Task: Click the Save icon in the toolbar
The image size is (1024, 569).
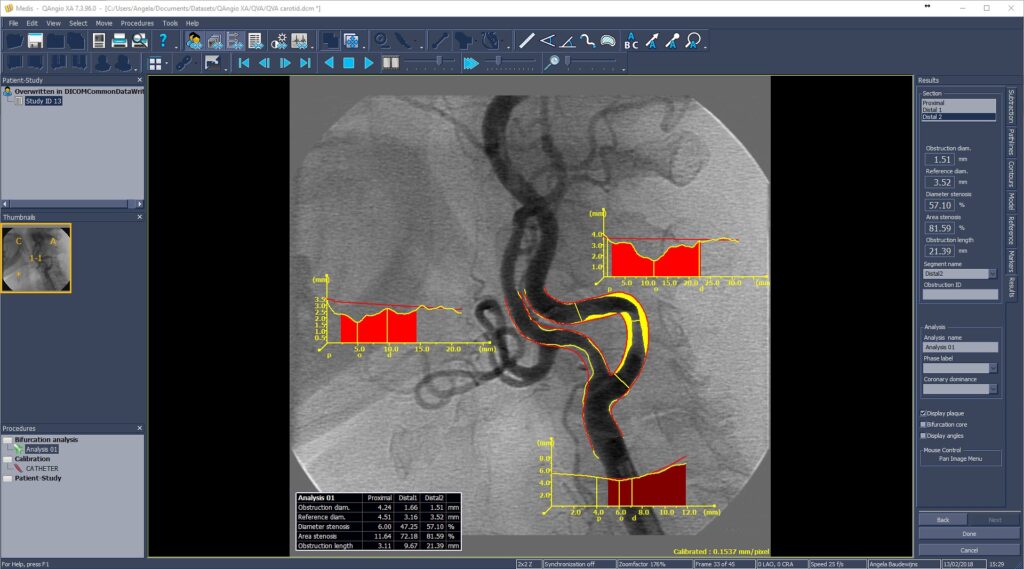Action: pyautogui.click(x=36, y=41)
